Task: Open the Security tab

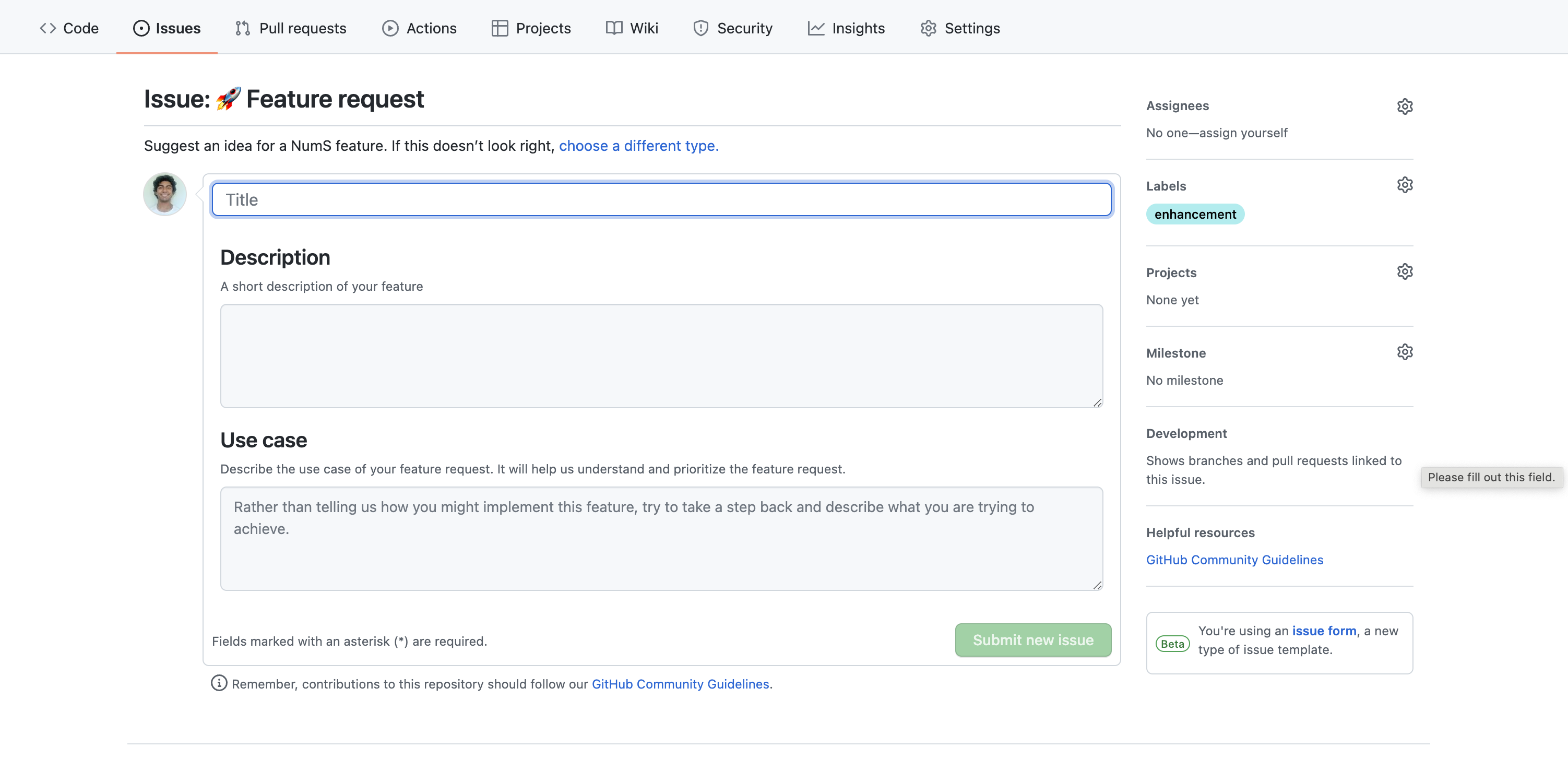Action: pos(733,28)
